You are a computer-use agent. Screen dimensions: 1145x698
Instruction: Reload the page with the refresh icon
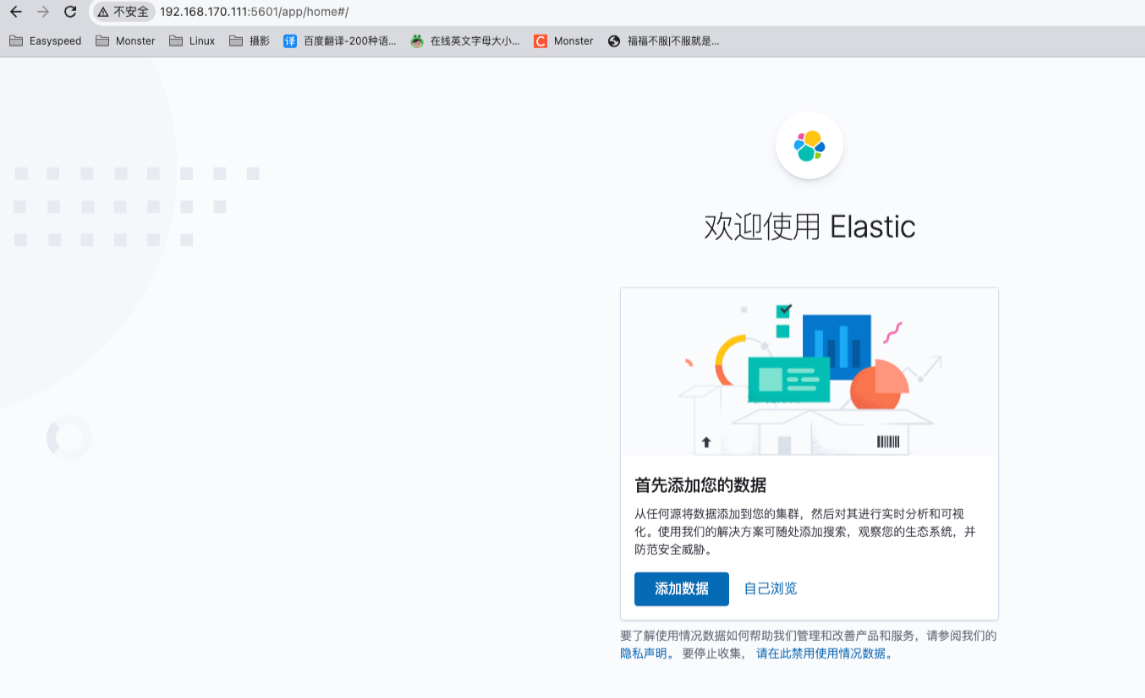click(x=70, y=12)
